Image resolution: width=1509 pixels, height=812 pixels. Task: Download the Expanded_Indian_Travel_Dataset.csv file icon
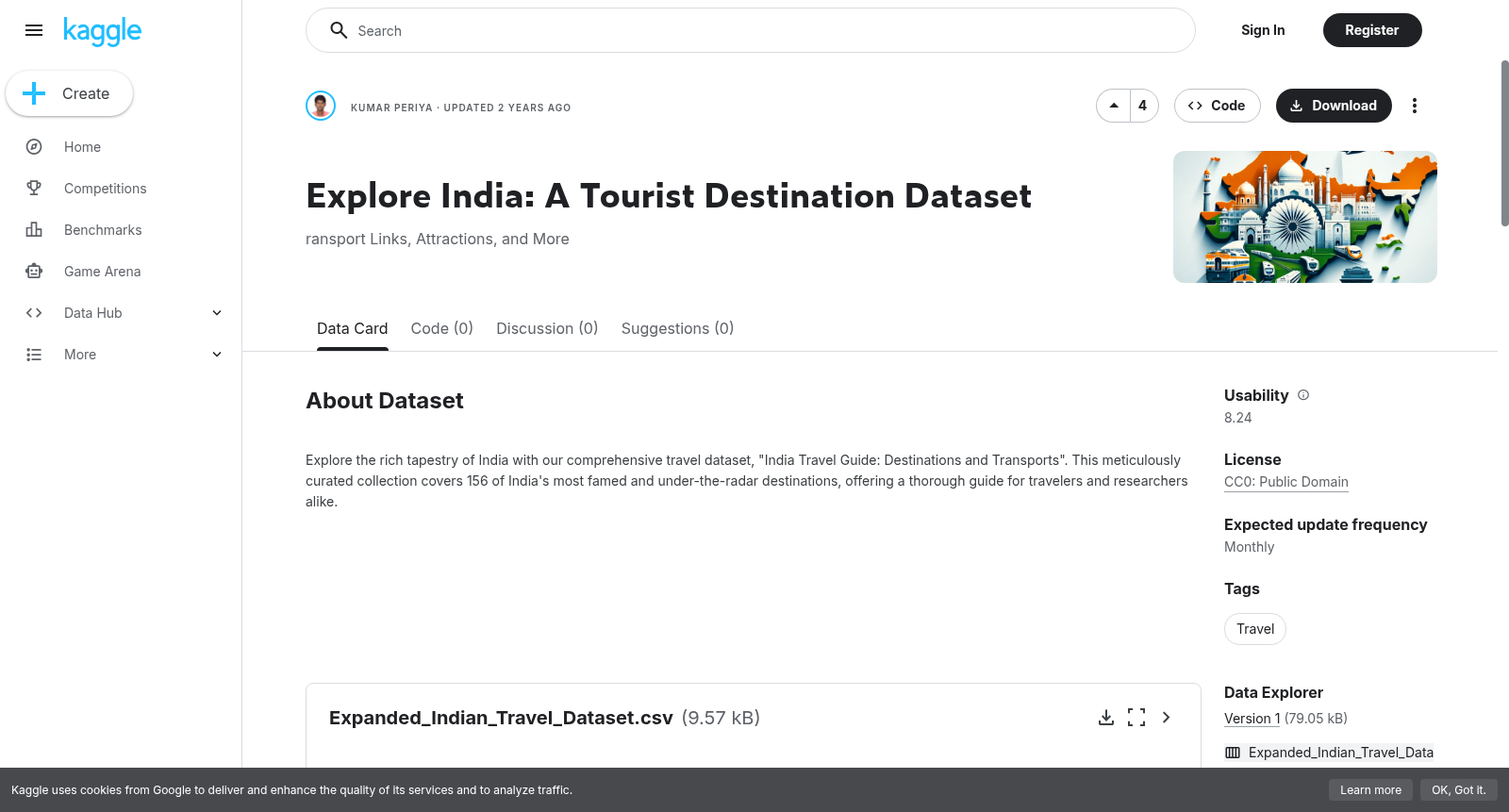[x=1106, y=718]
